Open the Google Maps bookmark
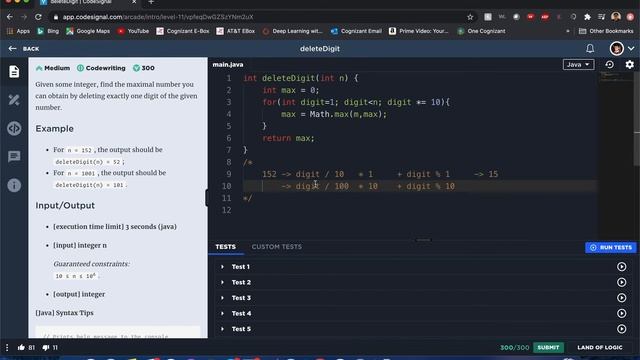The image size is (640, 360). coord(88,31)
